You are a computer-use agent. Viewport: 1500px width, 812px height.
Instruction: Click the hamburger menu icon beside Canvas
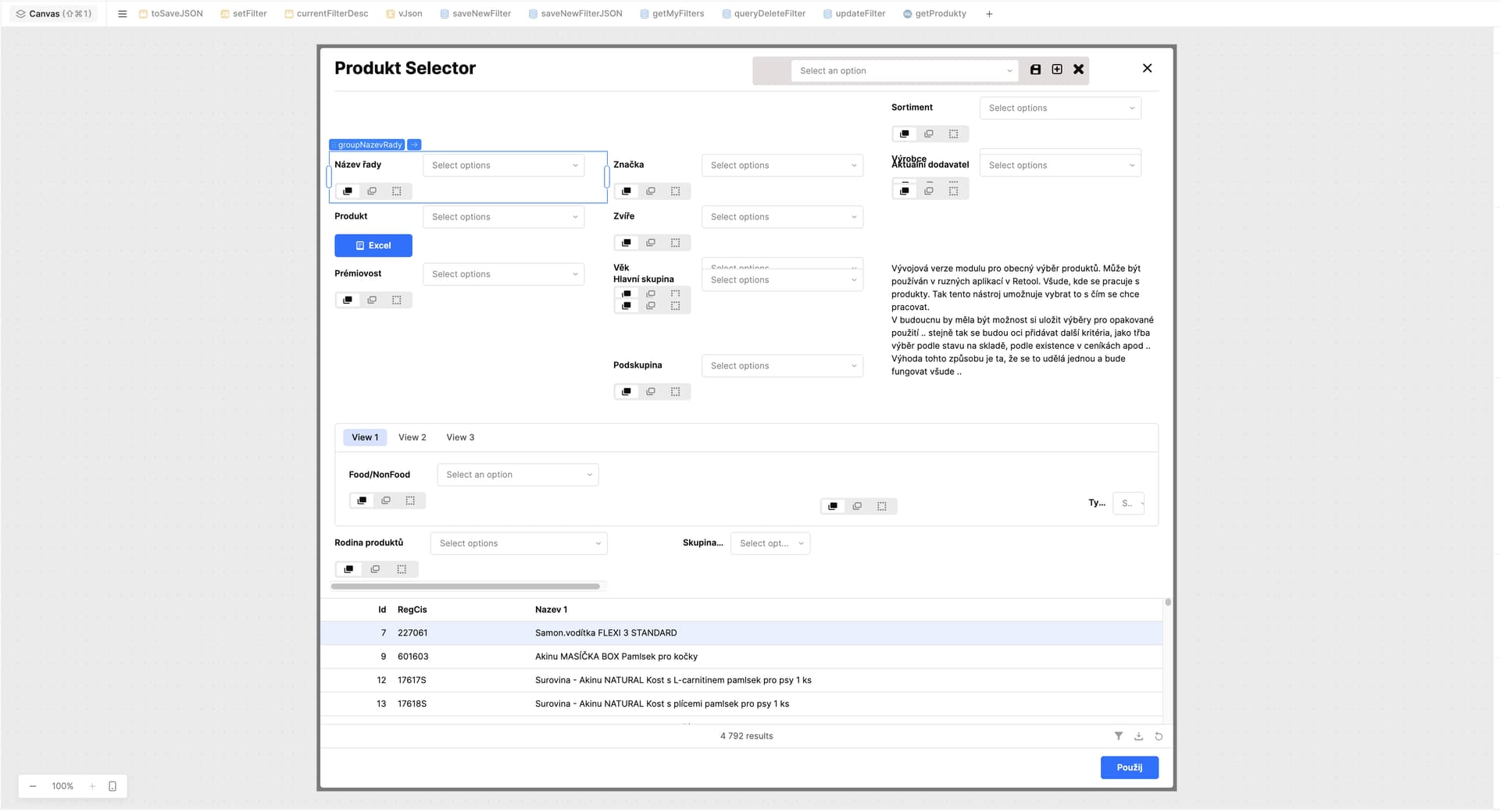[122, 14]
